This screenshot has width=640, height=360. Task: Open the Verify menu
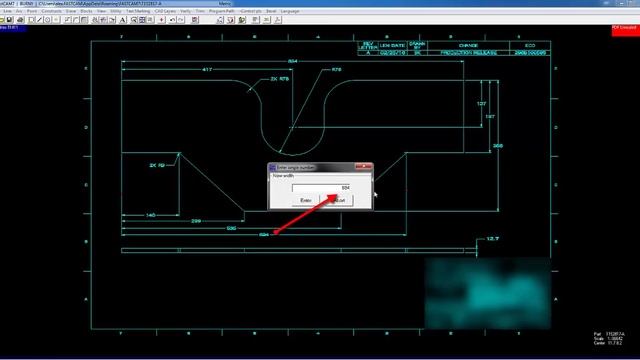coord(185,11)
